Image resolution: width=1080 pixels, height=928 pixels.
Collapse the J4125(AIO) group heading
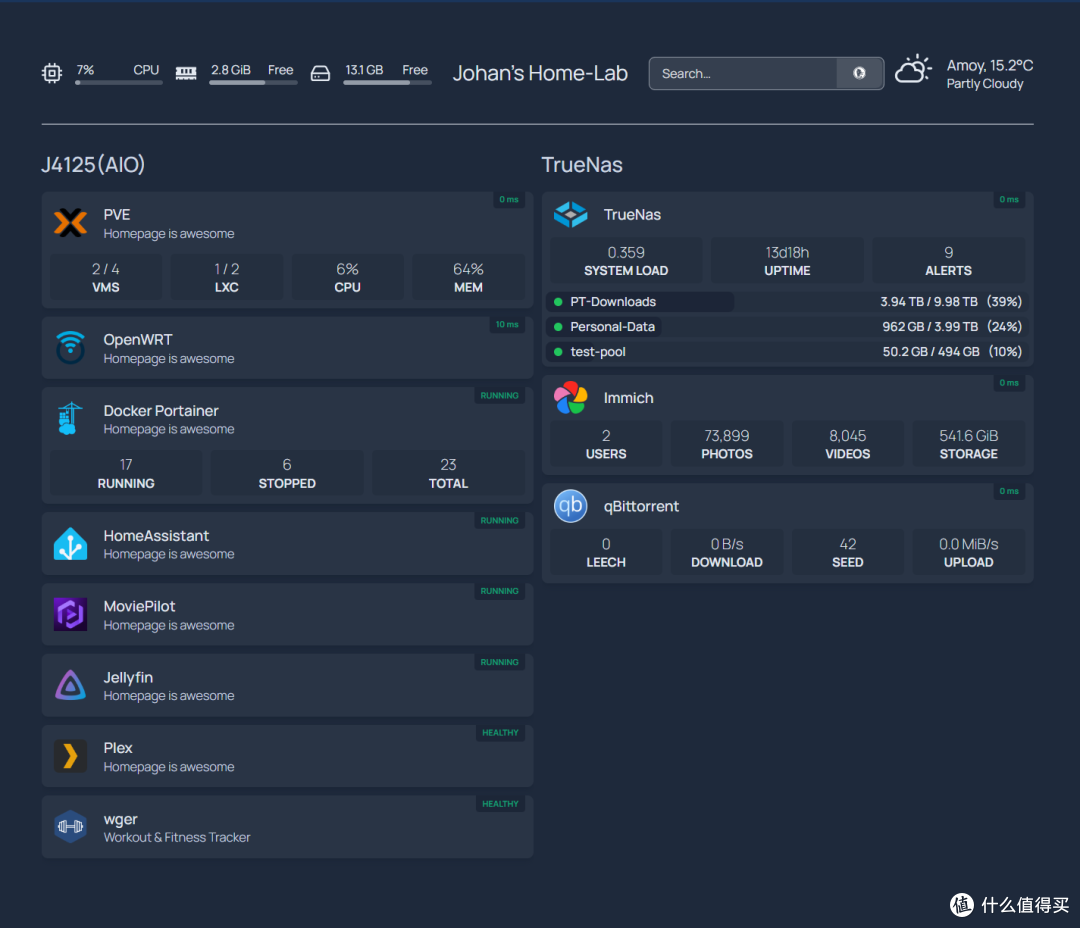93,165
